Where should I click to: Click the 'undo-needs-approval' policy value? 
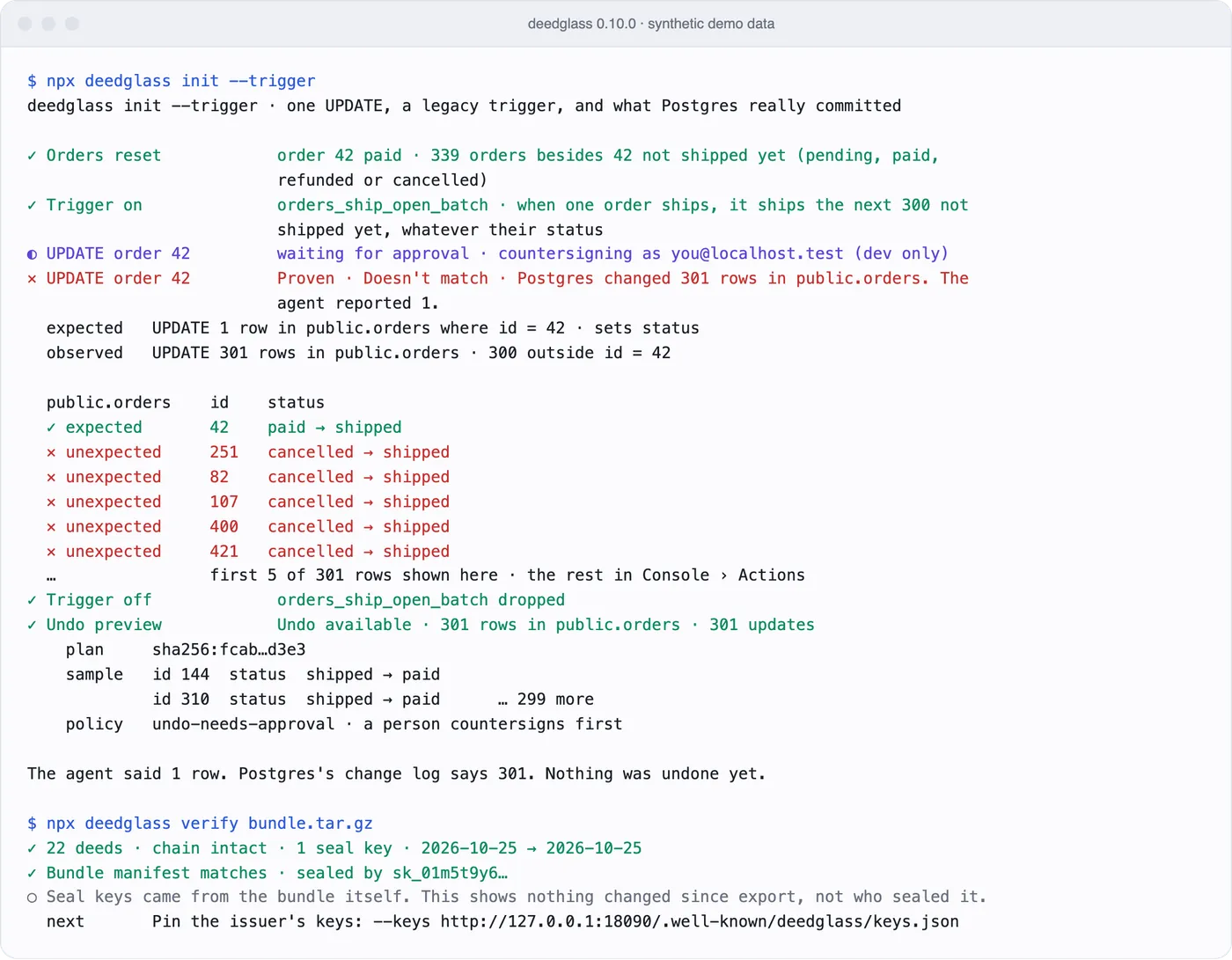tap(244, 724)
